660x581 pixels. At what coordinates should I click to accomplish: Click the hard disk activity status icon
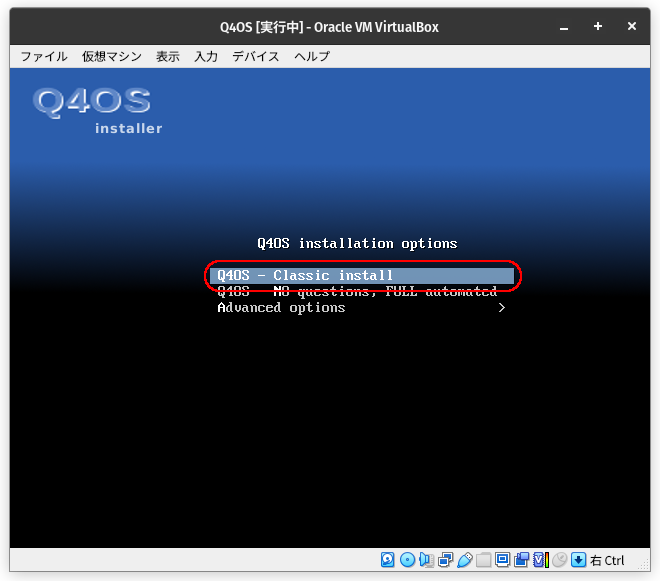click(x=387, y=560)
